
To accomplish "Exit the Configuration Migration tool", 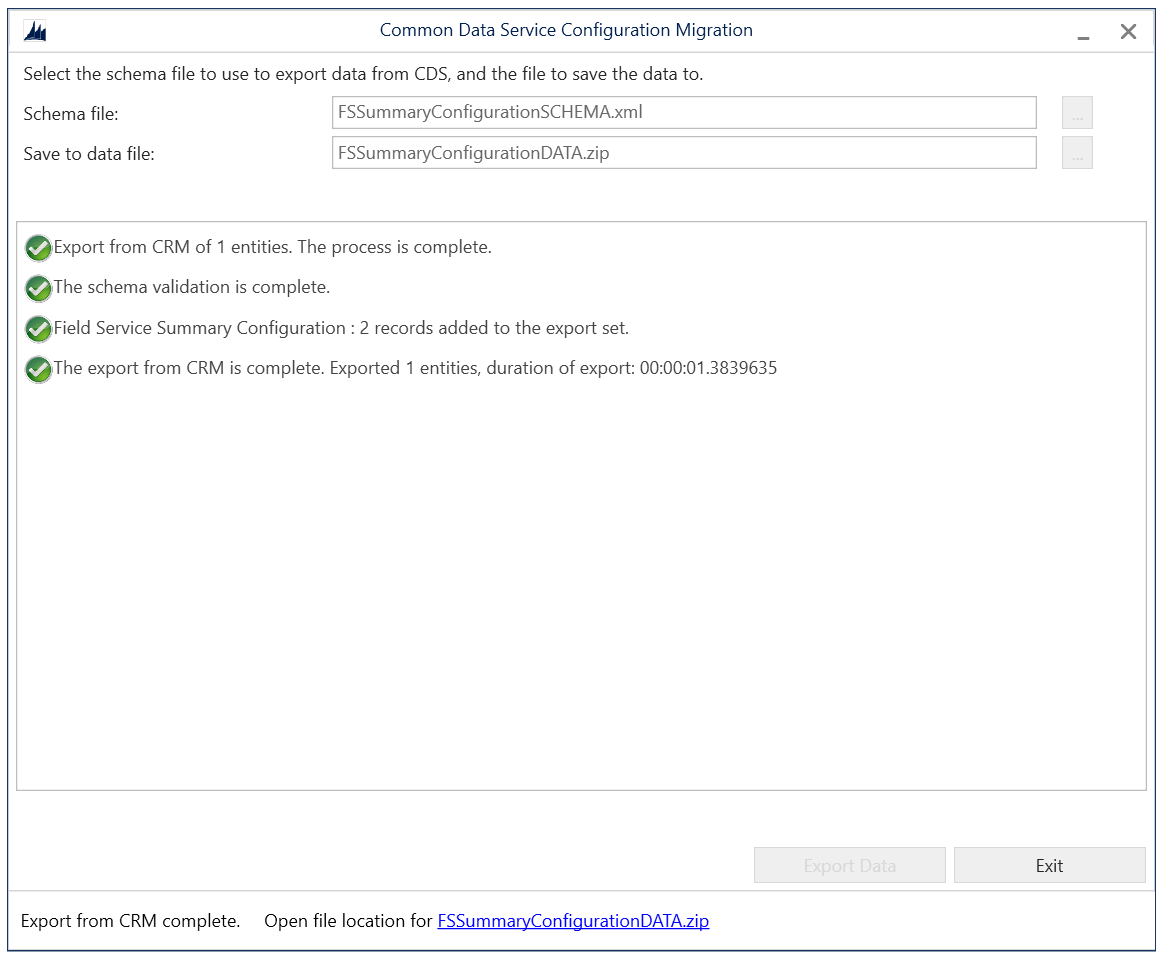I will coord(1049,866).
